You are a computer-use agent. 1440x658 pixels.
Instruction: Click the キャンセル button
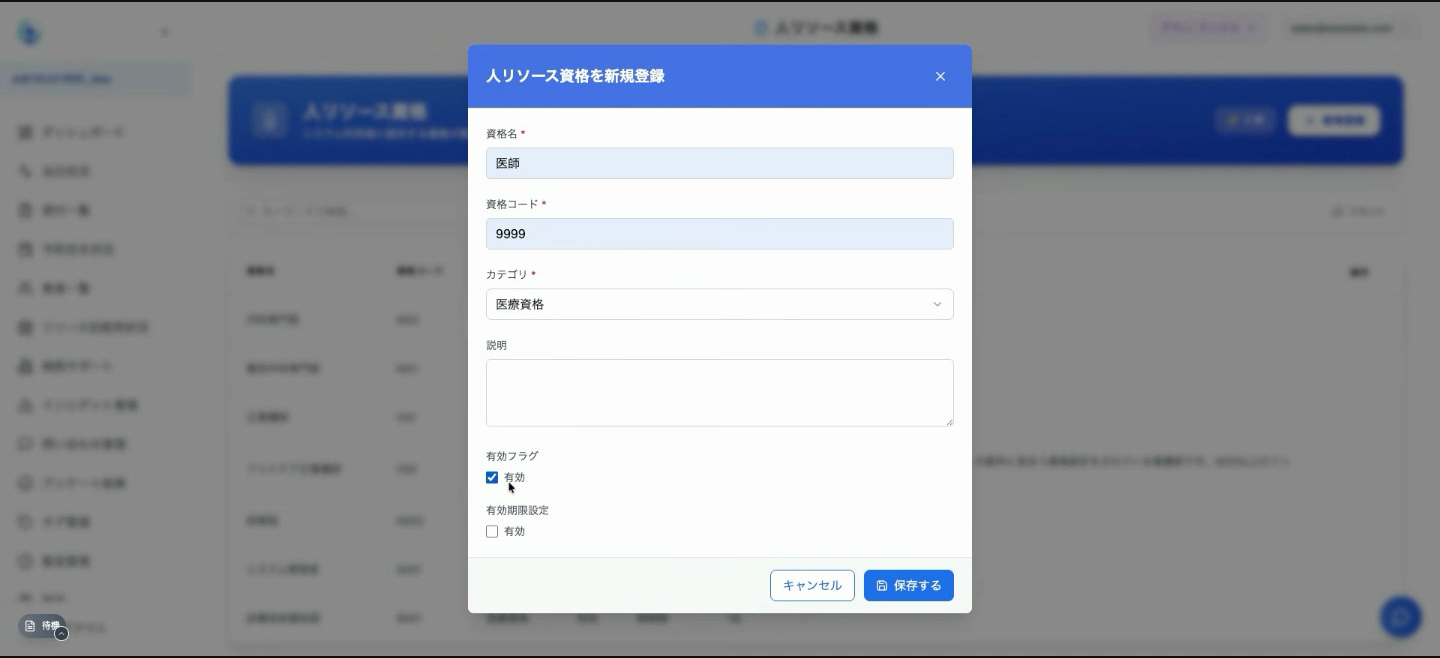click(812, 585)
